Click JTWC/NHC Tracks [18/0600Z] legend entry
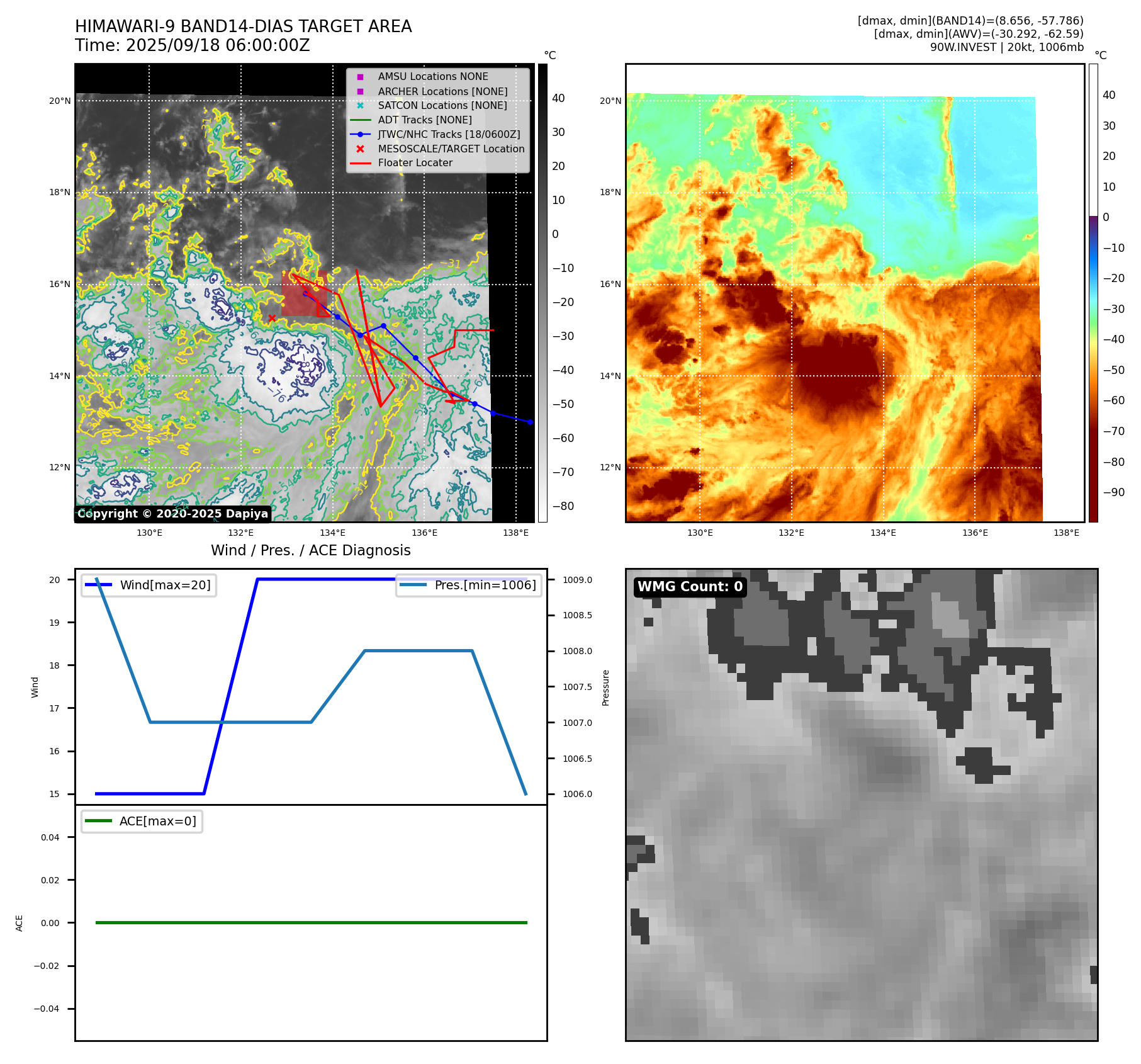Image resolution: width=1141 pixels, height=1064 pixels. point(435,134)
